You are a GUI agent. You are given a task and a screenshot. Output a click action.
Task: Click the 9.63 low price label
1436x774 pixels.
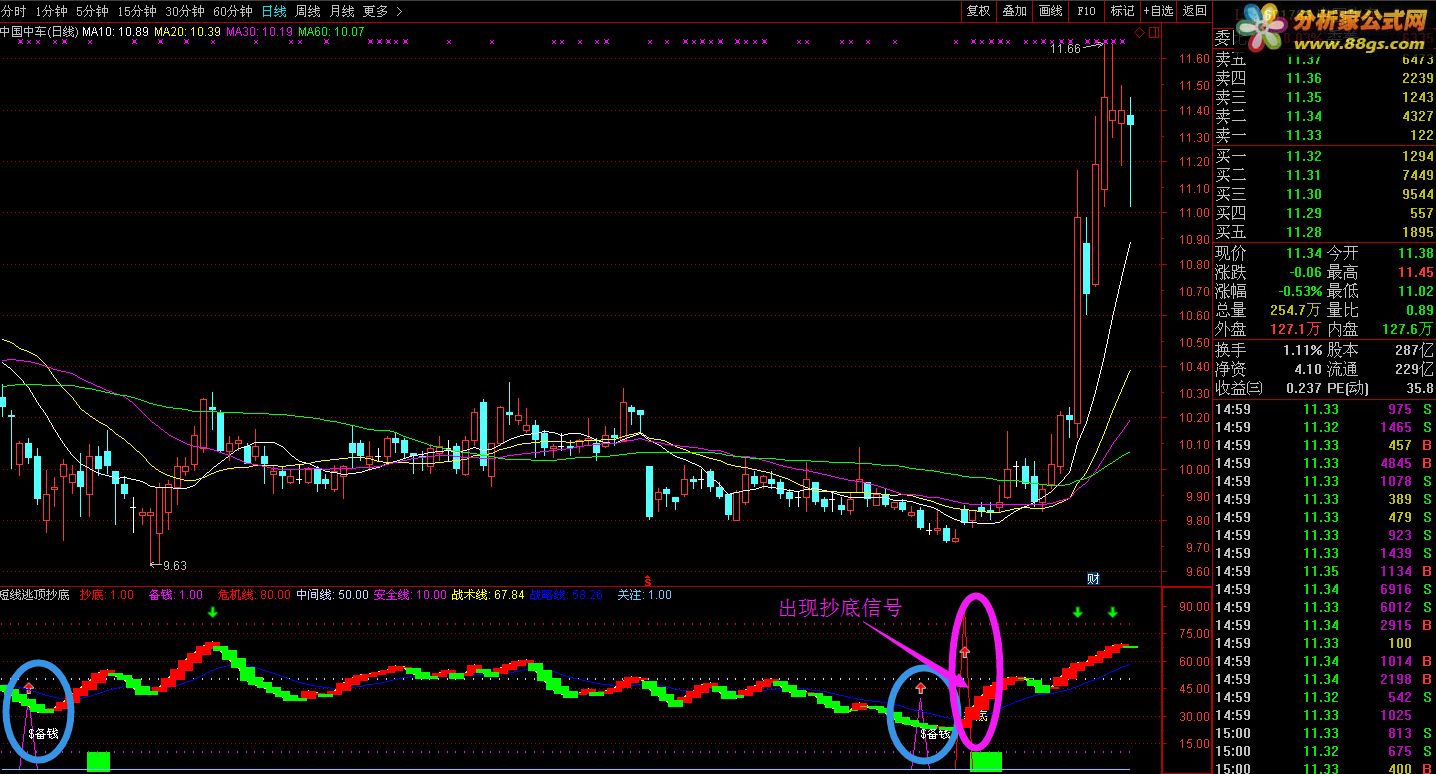[x=175, y=565]
